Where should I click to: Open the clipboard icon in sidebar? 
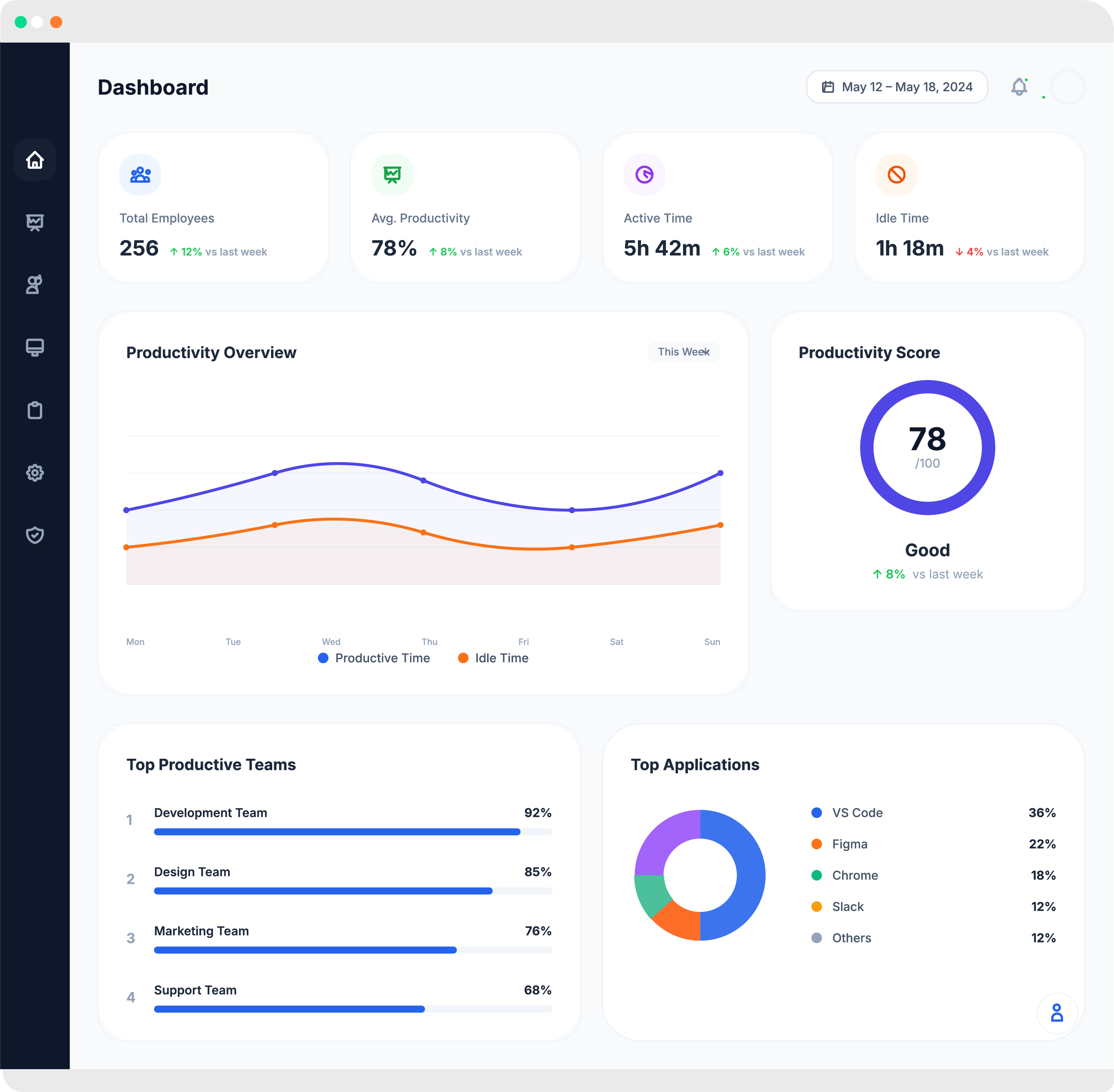click(35, 410)
